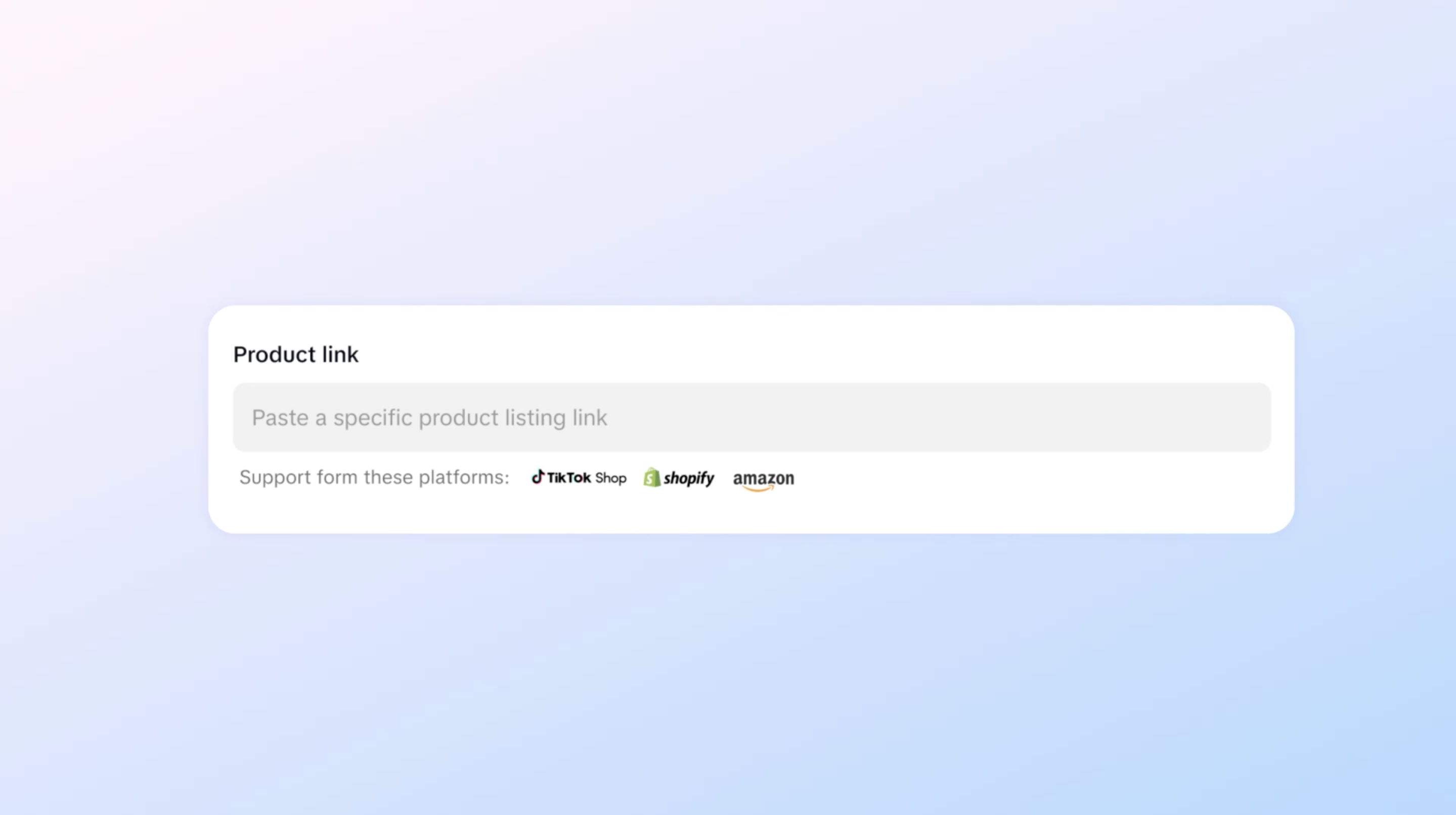1456x815 pixels.
Task: Click the orange Amazon smile arrow
Action: 759,489
